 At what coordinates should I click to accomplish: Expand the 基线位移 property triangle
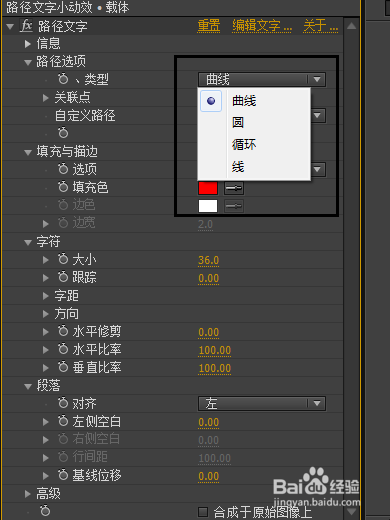pyautogui.click(x=46, y=476)
